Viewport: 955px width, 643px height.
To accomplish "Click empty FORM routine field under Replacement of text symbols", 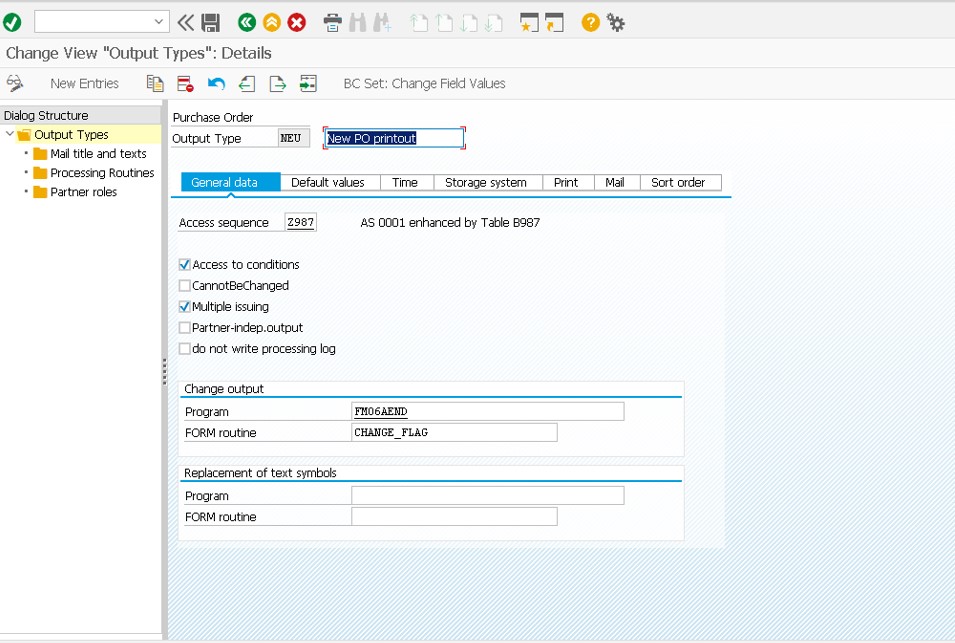I will (x=454, y=516).
